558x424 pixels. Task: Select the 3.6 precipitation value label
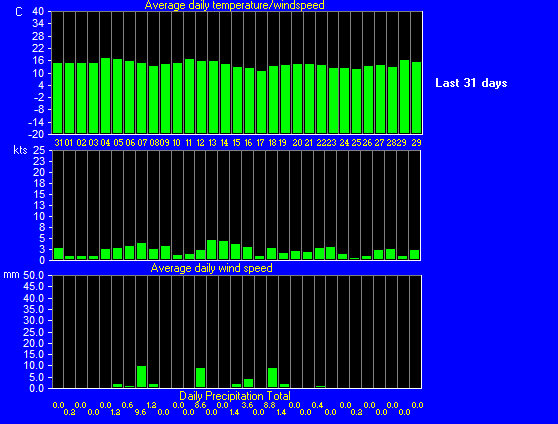247,405
